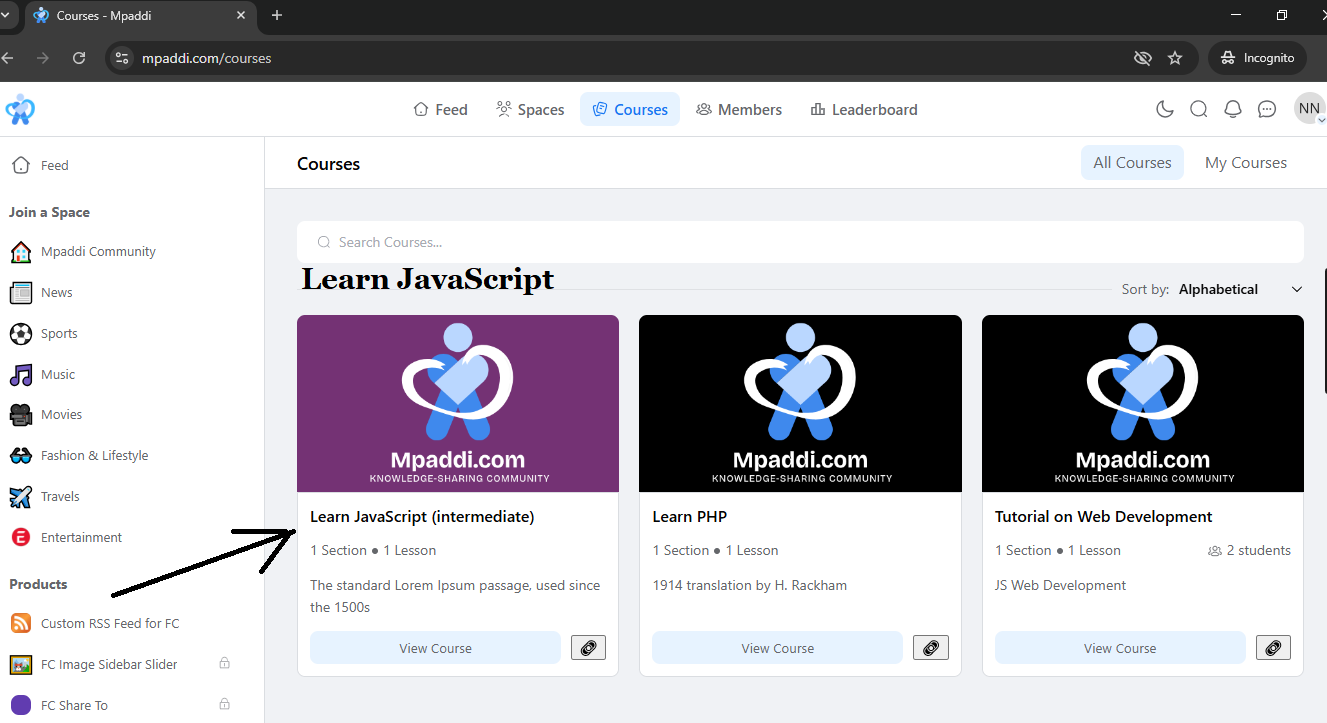Open Tutorial on Web Development thumbnail
This screenshot has width=1327, height=723.
[1143, 404]
